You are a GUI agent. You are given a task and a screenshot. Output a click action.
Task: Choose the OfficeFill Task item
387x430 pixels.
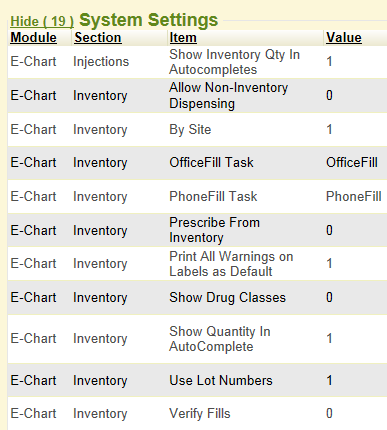pos(211,163)
